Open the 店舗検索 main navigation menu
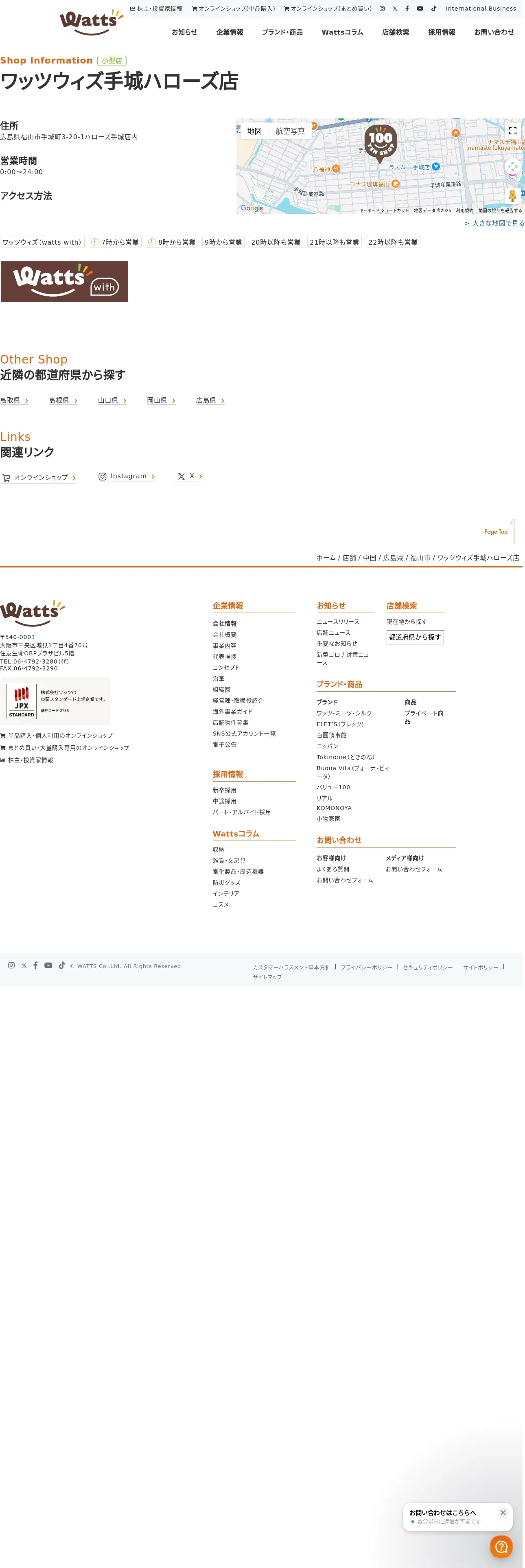The width and height of the screenshot is (525, 1568). click(396, 32)
